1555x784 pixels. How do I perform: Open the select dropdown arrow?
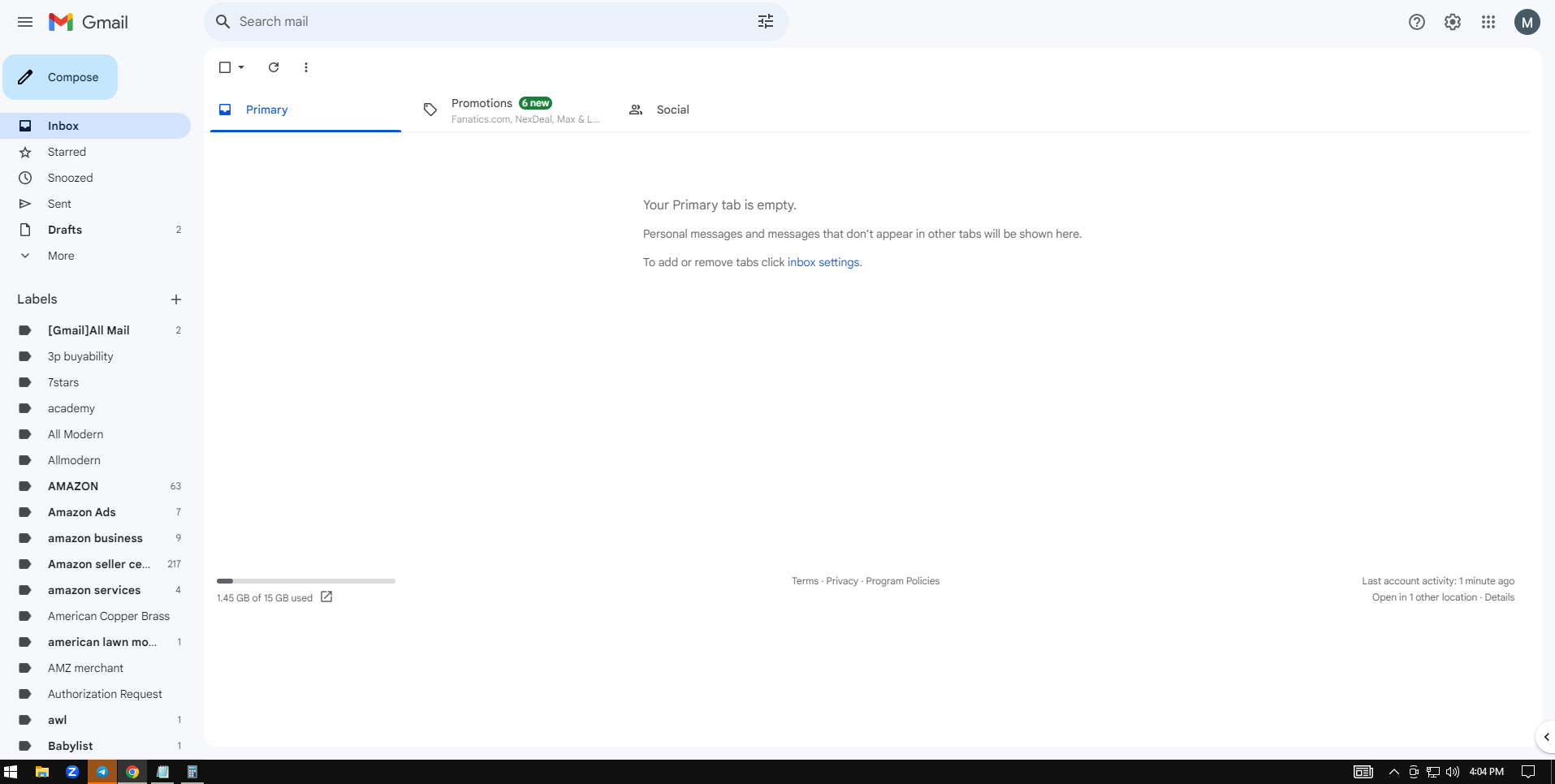point(241,67)
